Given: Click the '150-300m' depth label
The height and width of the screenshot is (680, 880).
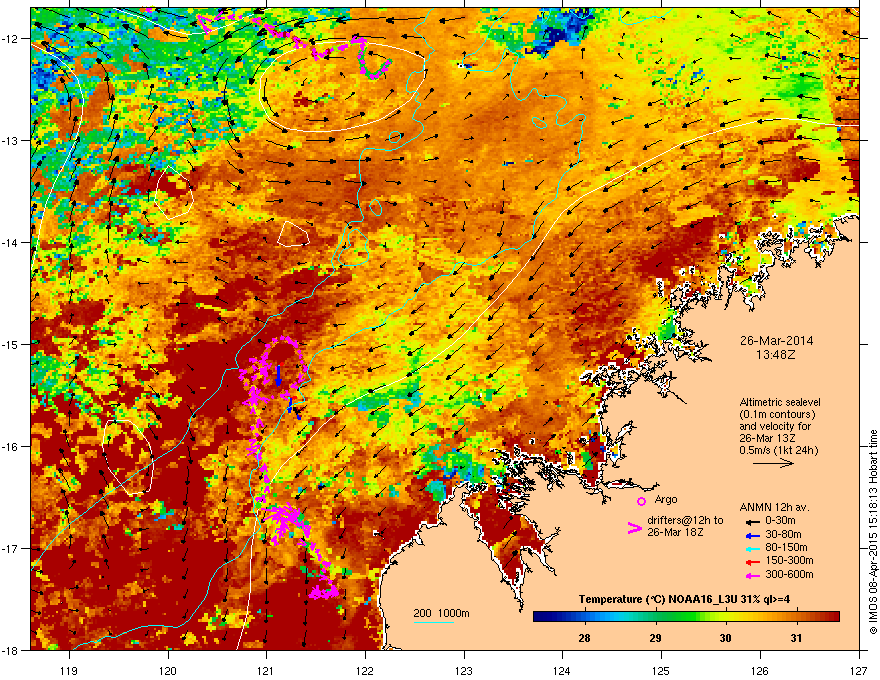Looking at the screenshot, I should [x=789, y=560].
